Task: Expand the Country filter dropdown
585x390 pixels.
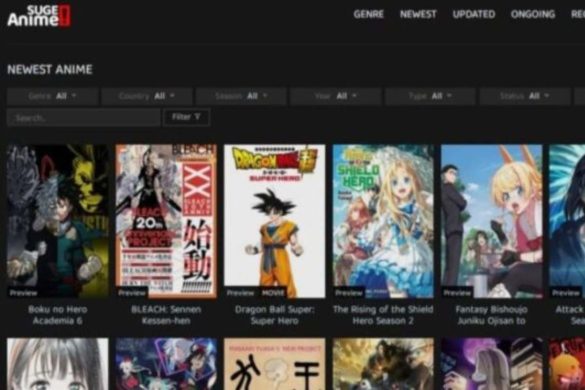Action: [x=147, y=96]
